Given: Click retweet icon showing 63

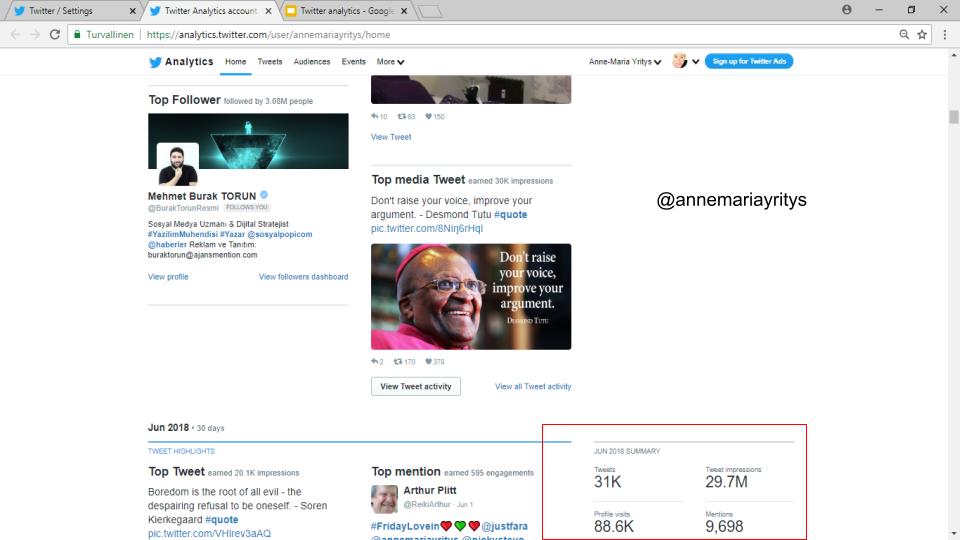Looking at the screenshot, I should pyautogui.click(x=402, y=116).
